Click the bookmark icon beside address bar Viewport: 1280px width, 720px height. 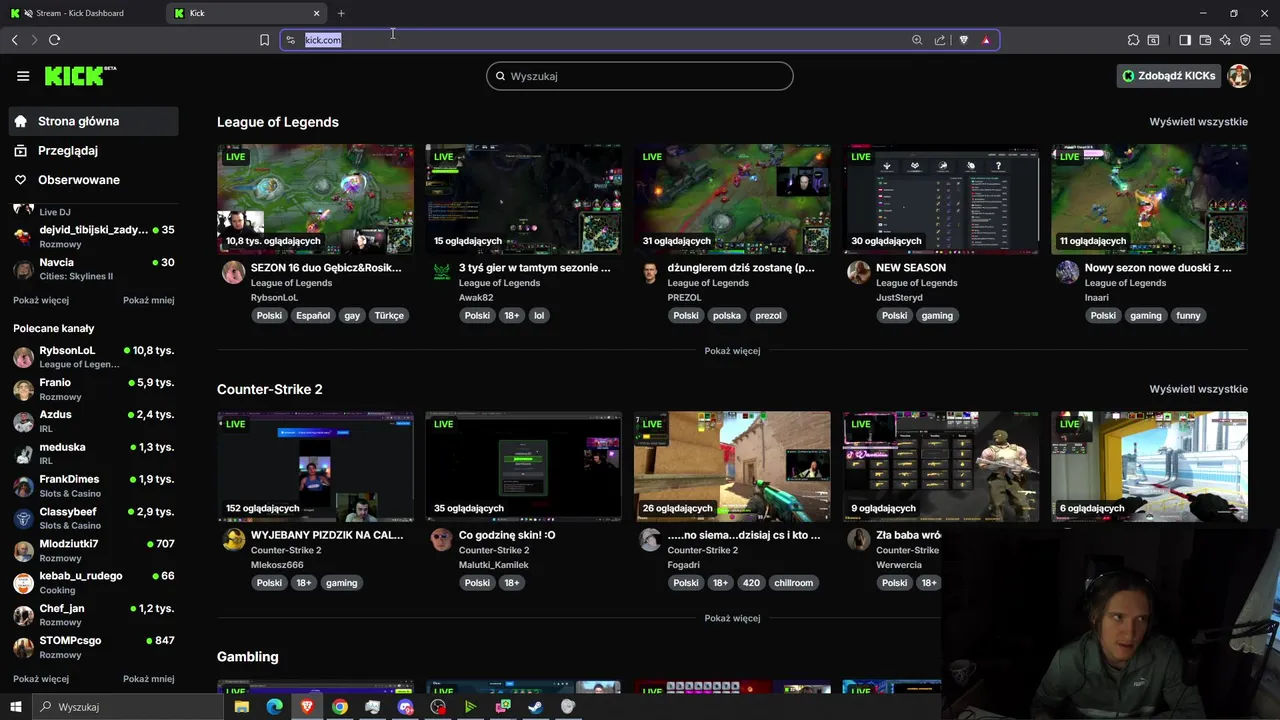click(264, 40)
